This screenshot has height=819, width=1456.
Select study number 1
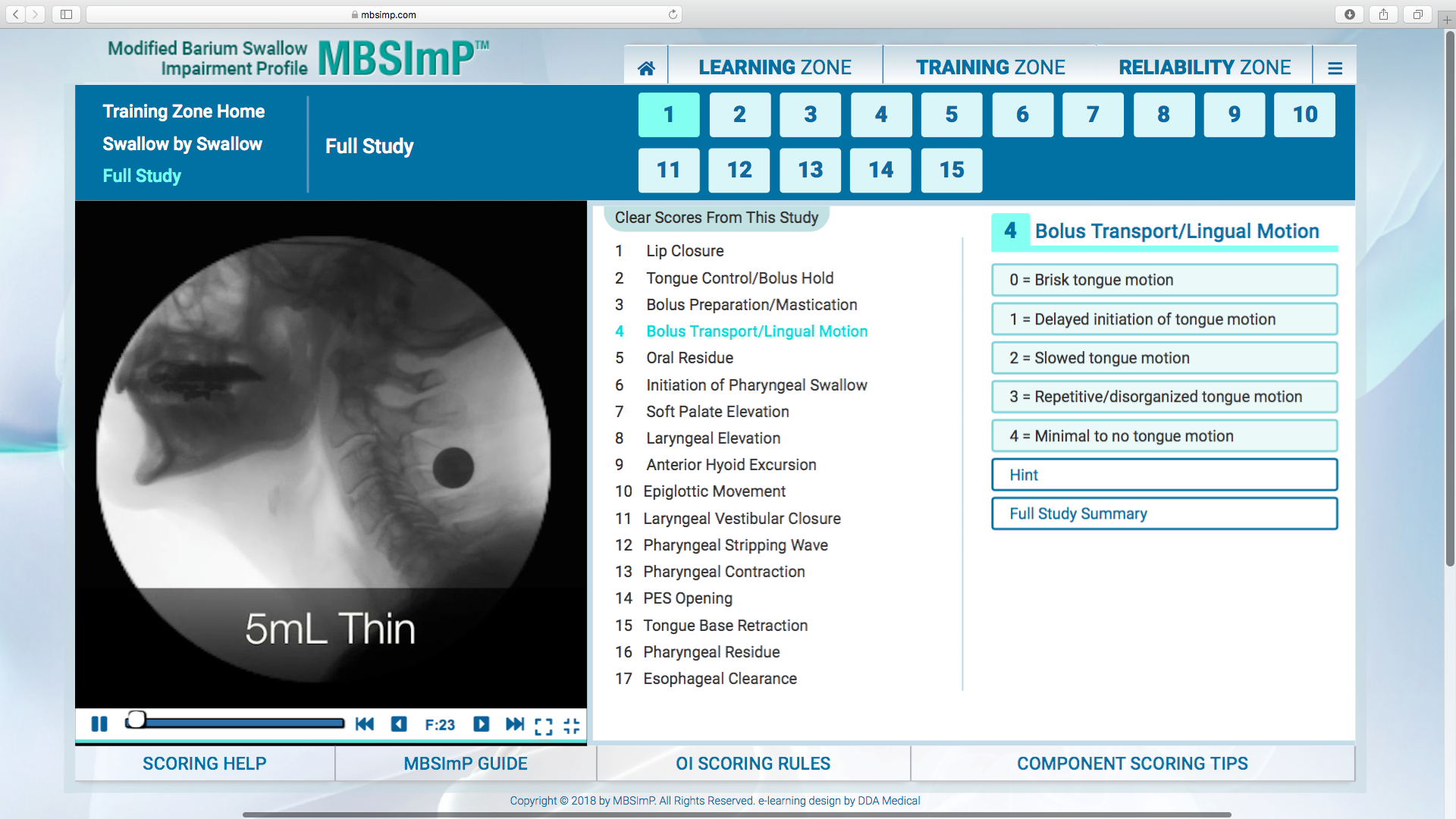pos(669,115)
